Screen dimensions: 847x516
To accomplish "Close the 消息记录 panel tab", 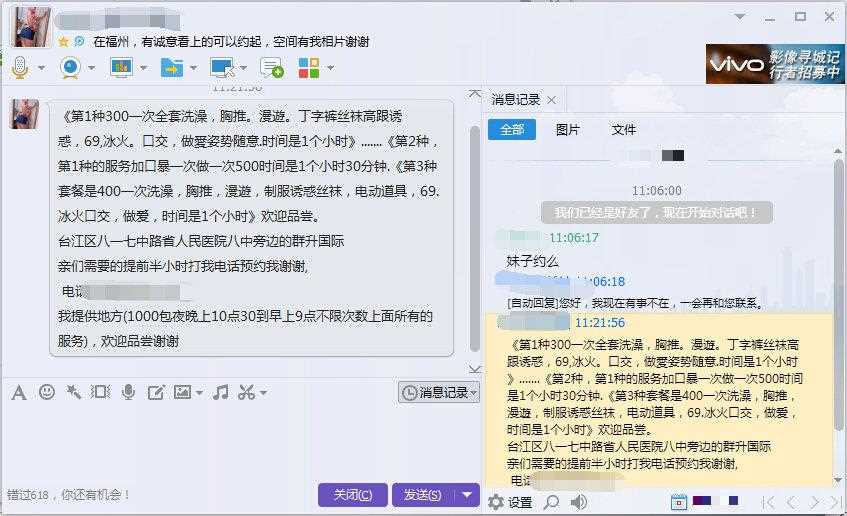I will pos(552,100).
